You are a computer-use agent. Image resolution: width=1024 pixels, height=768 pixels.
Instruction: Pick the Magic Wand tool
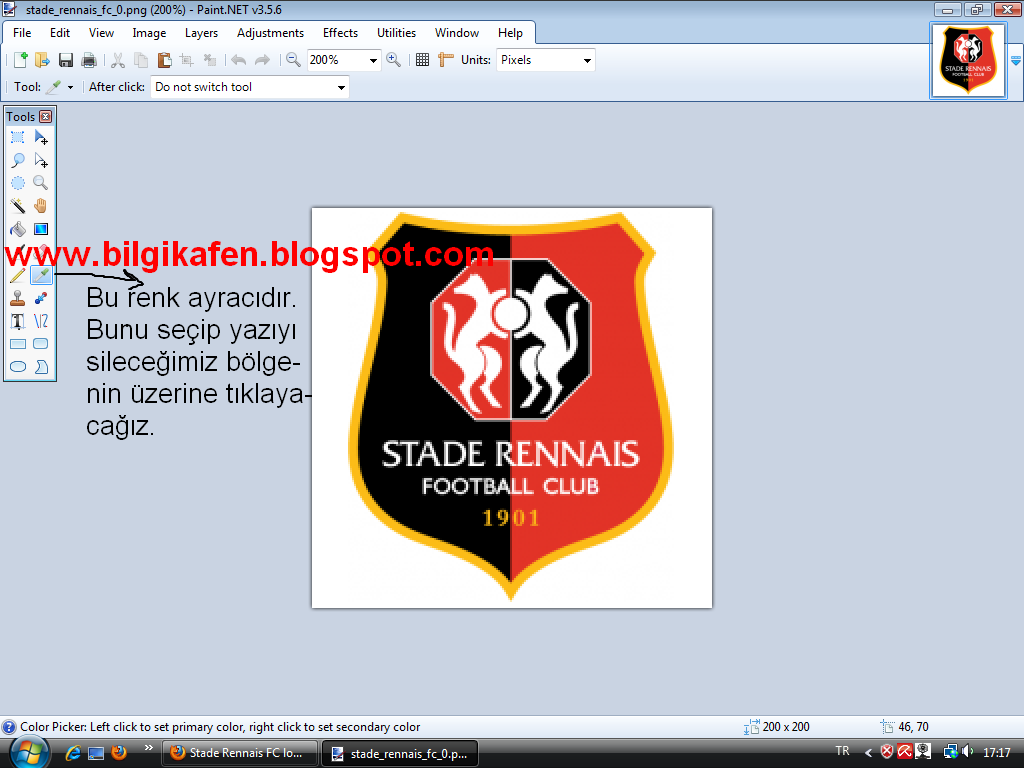click(18, 206)
